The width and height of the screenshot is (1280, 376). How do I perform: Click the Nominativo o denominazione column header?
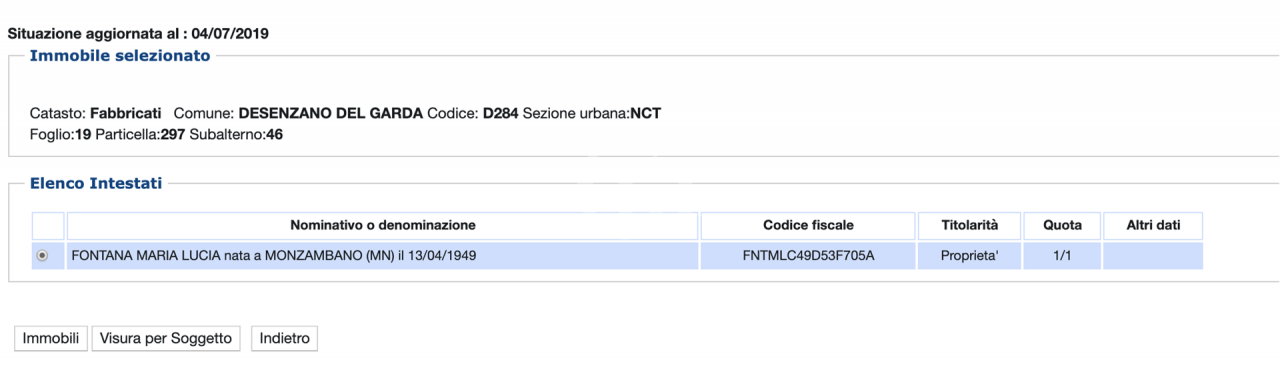pyautogui.click(x=383, y=226)
